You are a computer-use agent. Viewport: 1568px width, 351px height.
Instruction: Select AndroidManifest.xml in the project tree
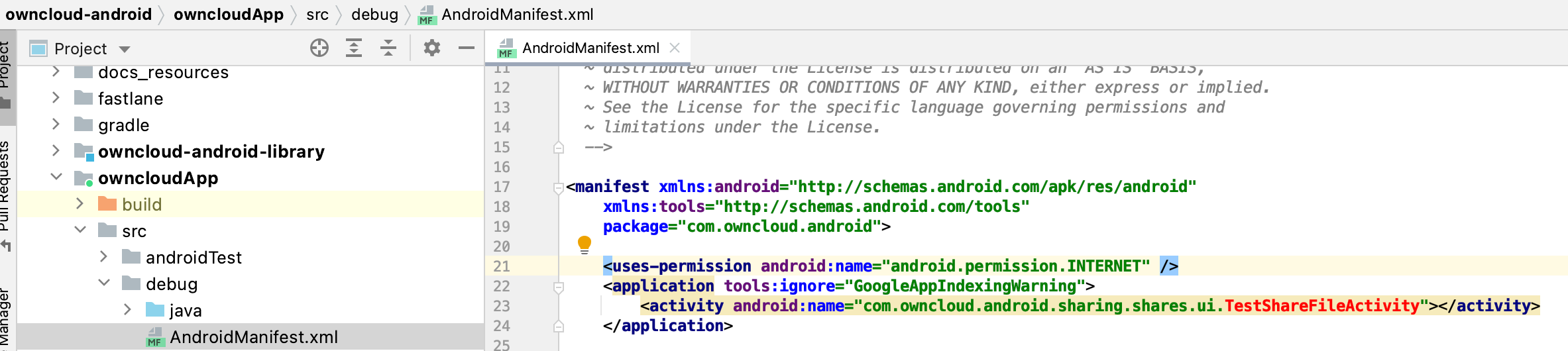pyautogui.click(x=251, y=336)
